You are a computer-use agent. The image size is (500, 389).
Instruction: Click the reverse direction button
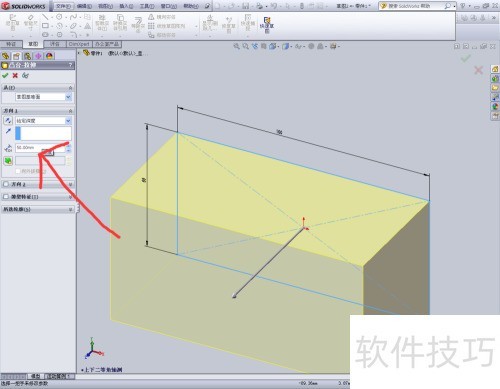coord(8,121)
